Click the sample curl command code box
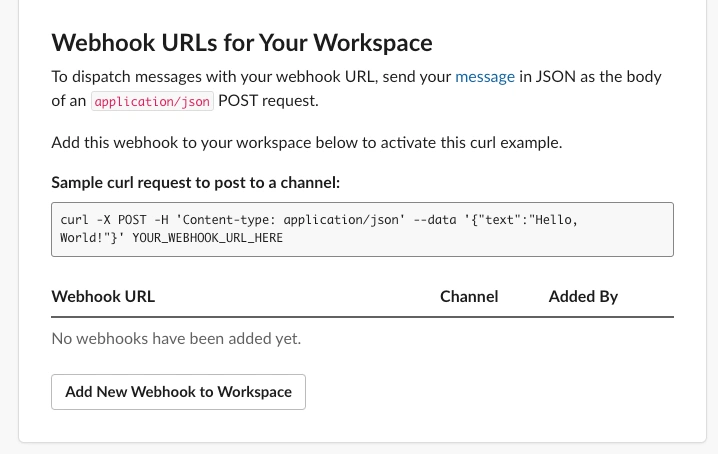Image resolution: width=718 pixels, height=454 pixels. 362,229
